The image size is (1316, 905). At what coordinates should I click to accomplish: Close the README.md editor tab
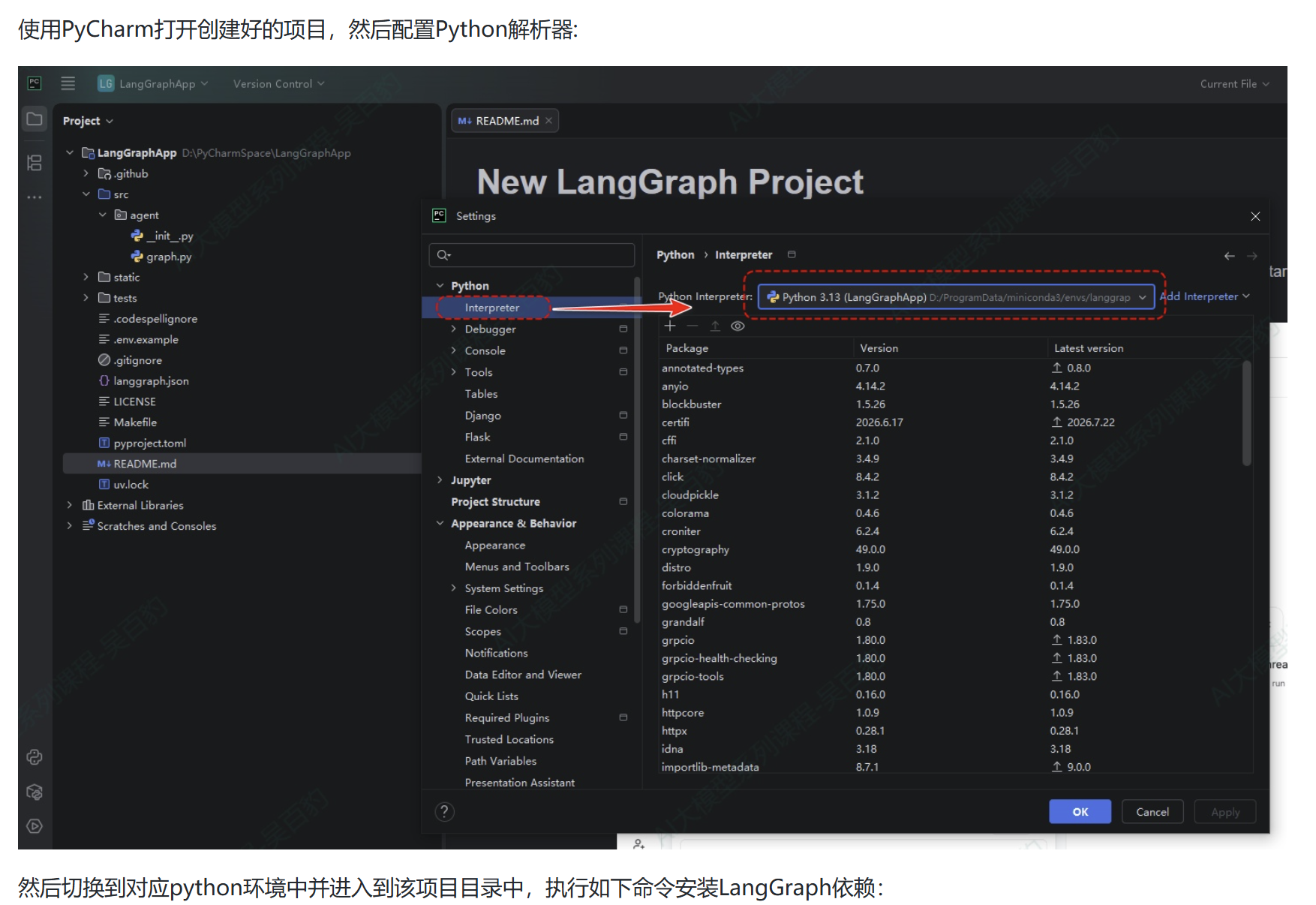coord(548,121)
